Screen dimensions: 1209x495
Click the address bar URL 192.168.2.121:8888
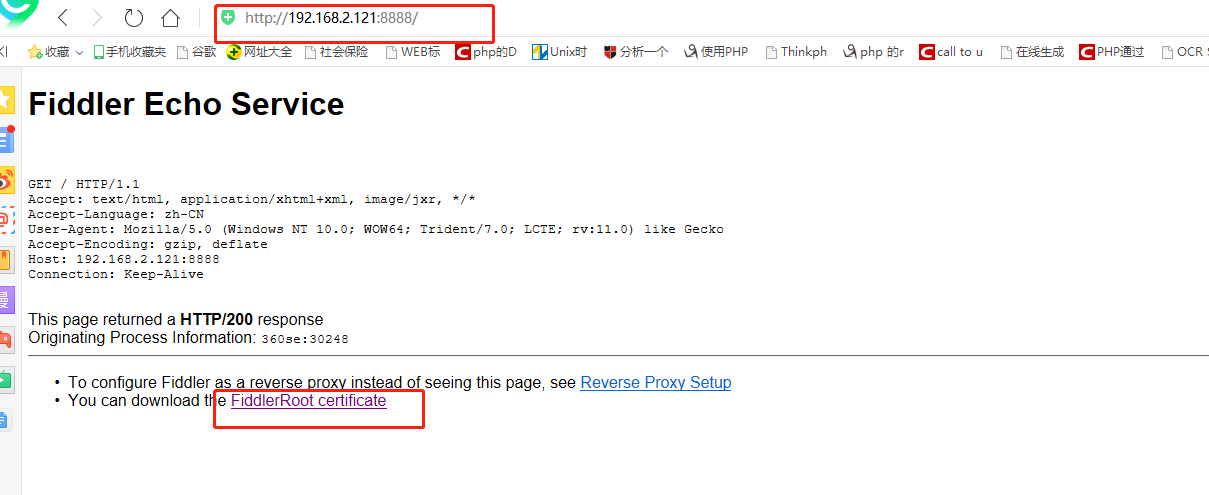pyautogui.click(x=331, y=18)
